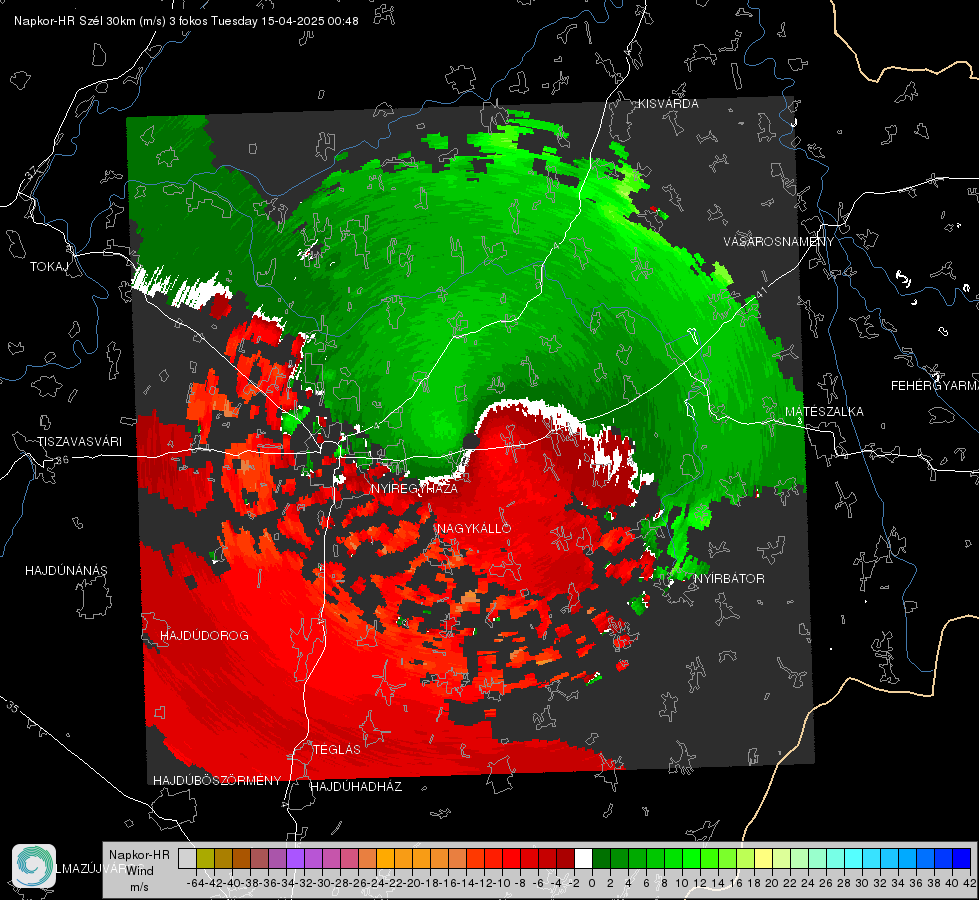Click the TÉGLÁS town label
The width and height of the screenshot is (979, 900).
tap(337, 750)
